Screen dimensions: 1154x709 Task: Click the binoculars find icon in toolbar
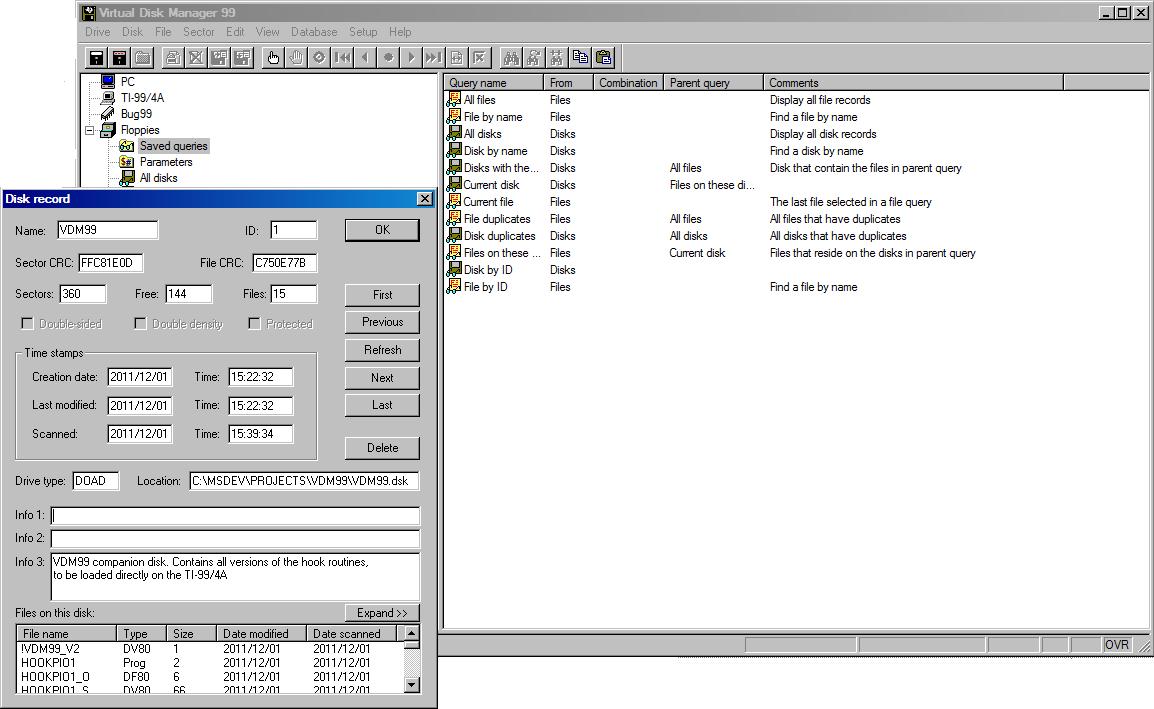coord(511,58)
